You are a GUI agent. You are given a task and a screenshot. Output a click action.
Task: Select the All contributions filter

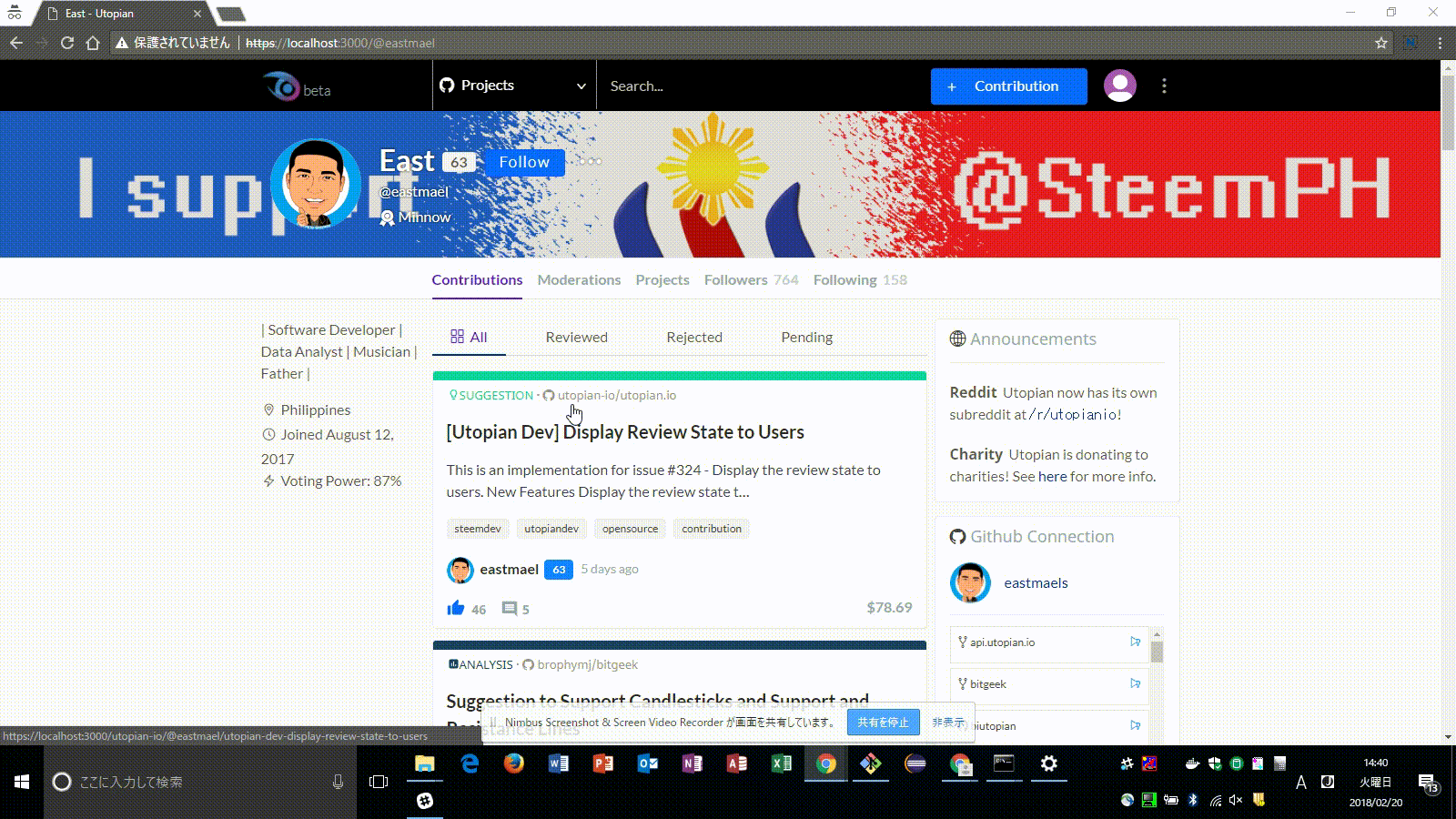(469, 337)
